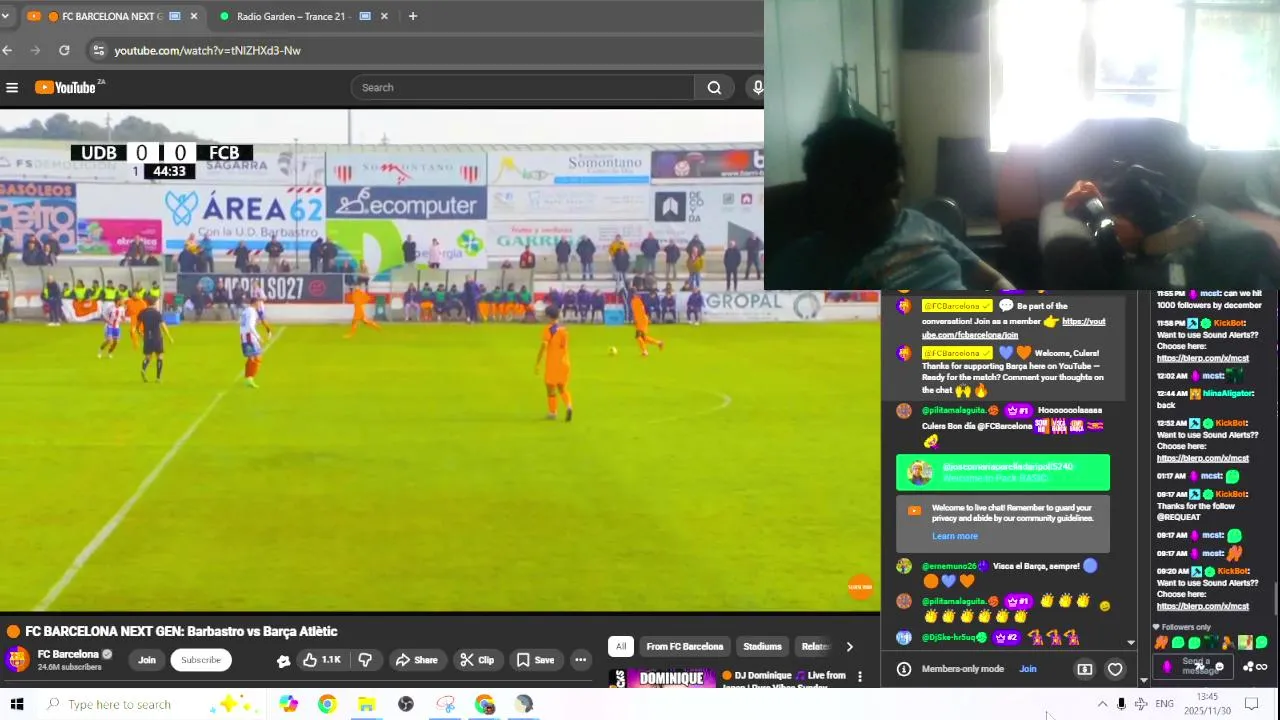Open the Windows Start menu
The height and width of the screenshot is (720, 1280).
[x=16, y=704]
